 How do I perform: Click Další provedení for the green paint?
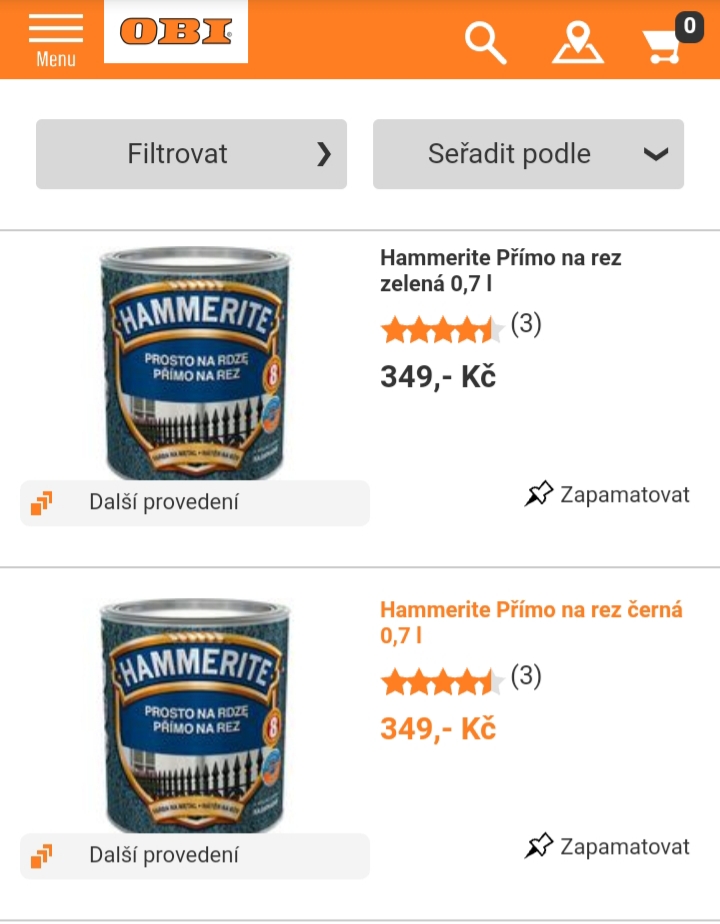click(x=164, y=502)
